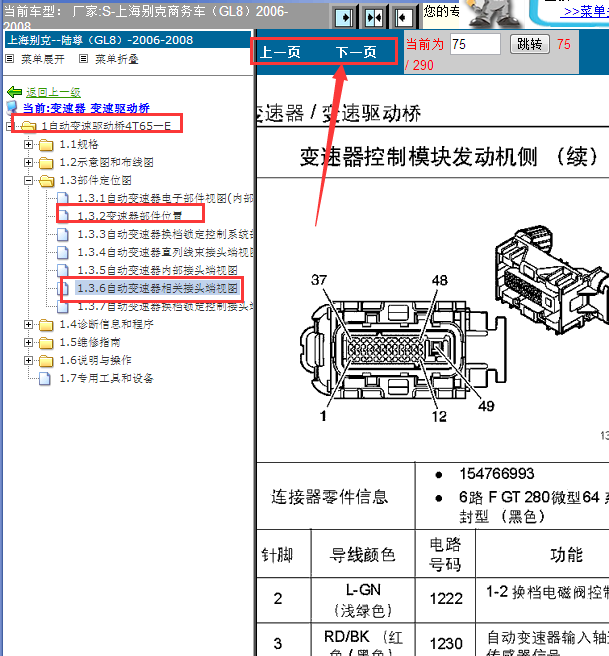This screenshot has width=609, height=656.
Task: Click the 导线颜色 column header
Action: (363, 554)
